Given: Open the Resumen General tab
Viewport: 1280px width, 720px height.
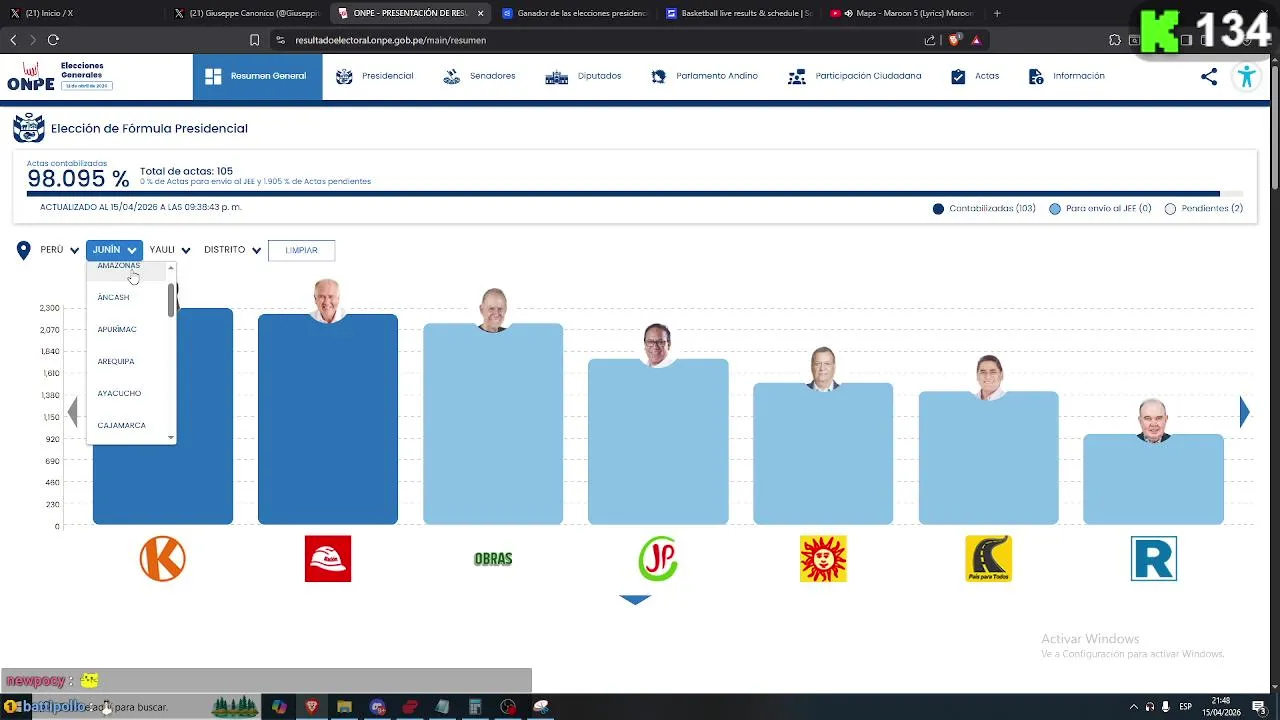Looking at the screenshot, I should (x=257, y=76).
